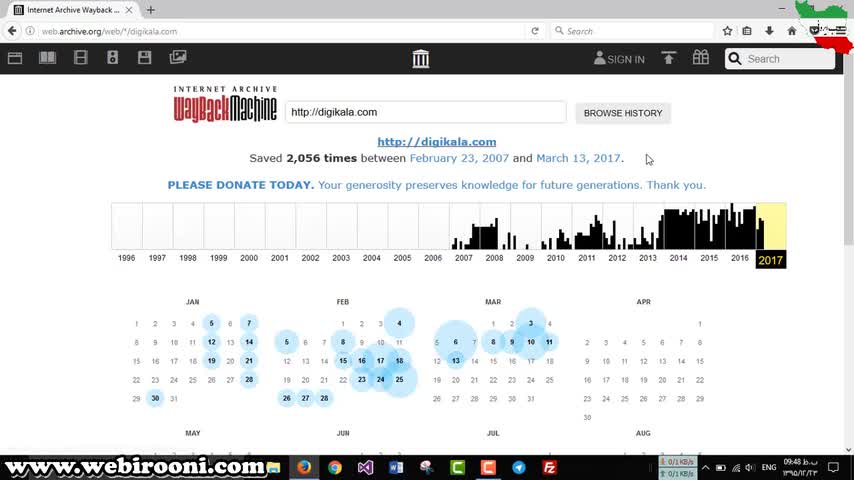Open the Video (film strip) archive icon
The height and width of the screenshot is (480, 854).
(x=81, y=57)
